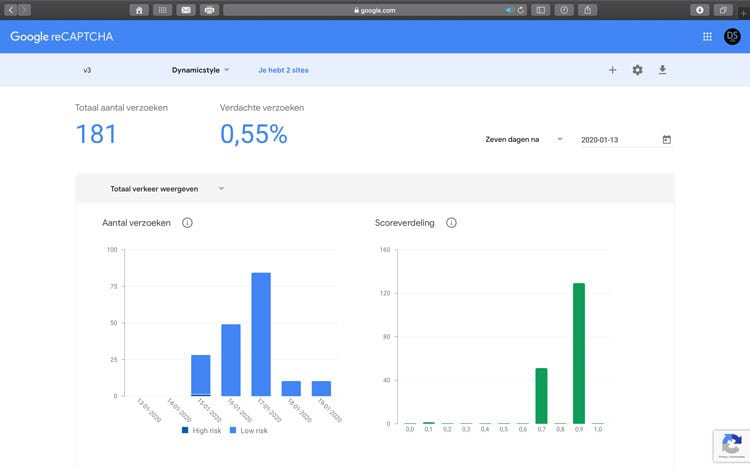This screenshot has width=750, height=469.
Task: Go back with Safari's back arrow
Action: point(11,10)
